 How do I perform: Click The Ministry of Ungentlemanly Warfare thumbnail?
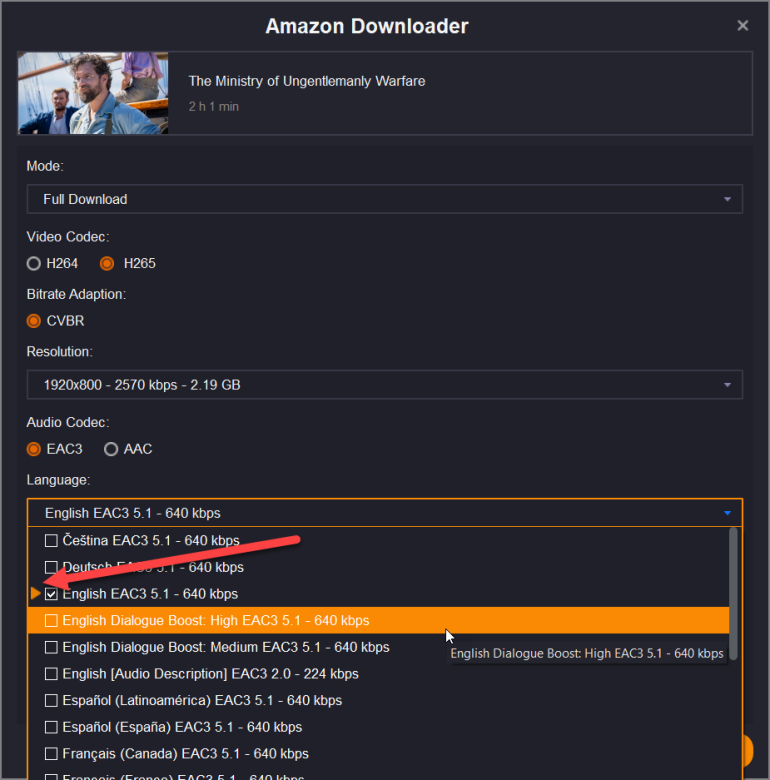[93, 93]
